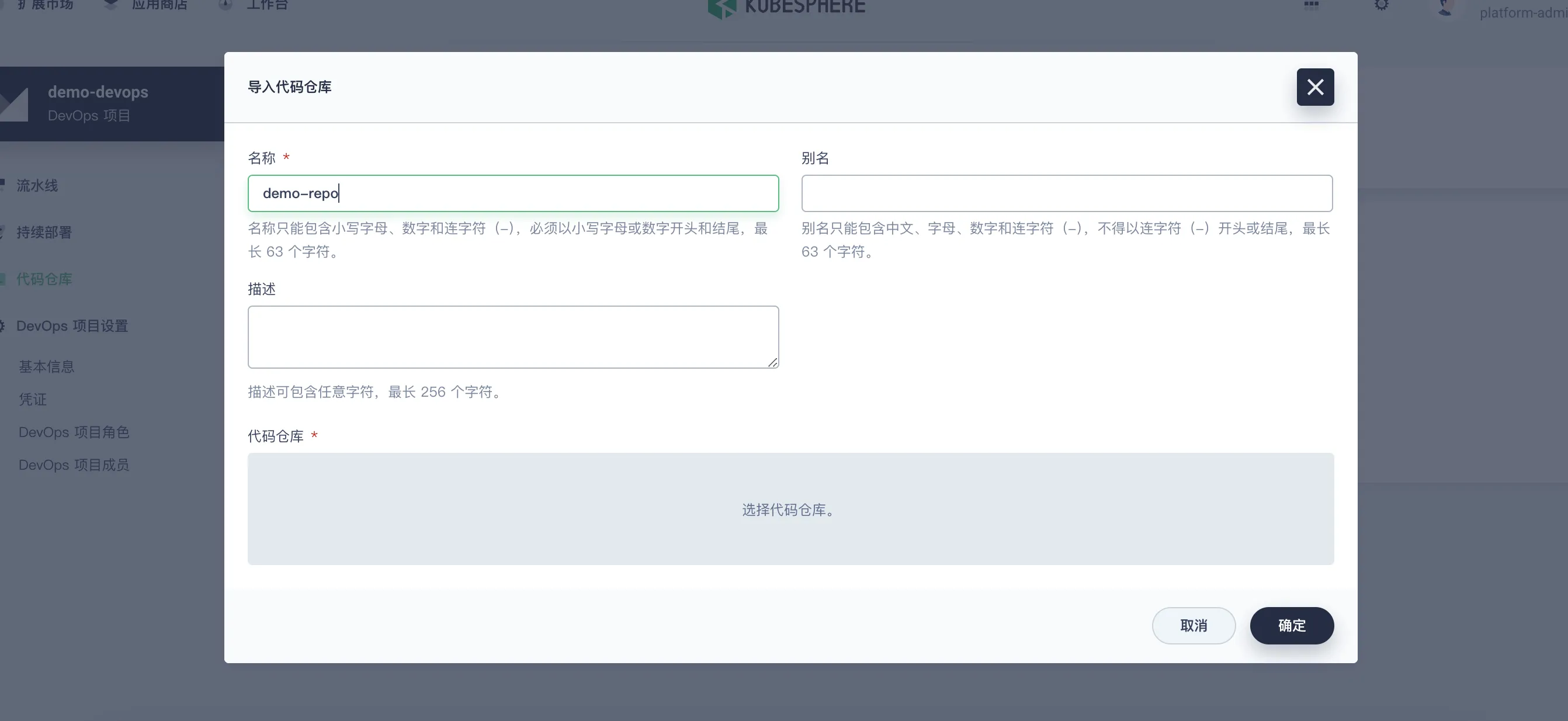Open 凭证 credentials page

(32, 400)
